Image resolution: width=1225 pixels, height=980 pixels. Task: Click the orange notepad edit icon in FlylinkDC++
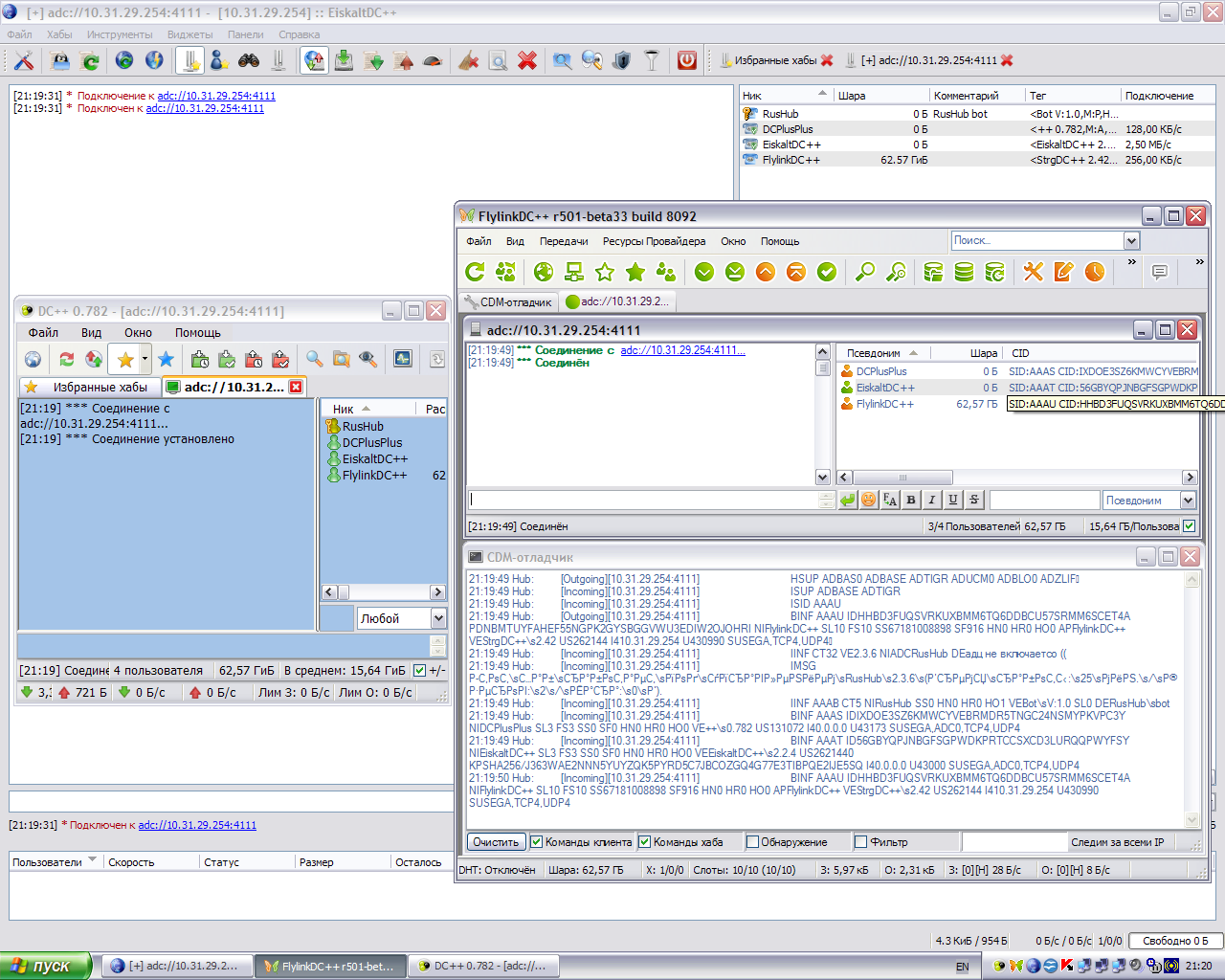(x=1064, y=272)
